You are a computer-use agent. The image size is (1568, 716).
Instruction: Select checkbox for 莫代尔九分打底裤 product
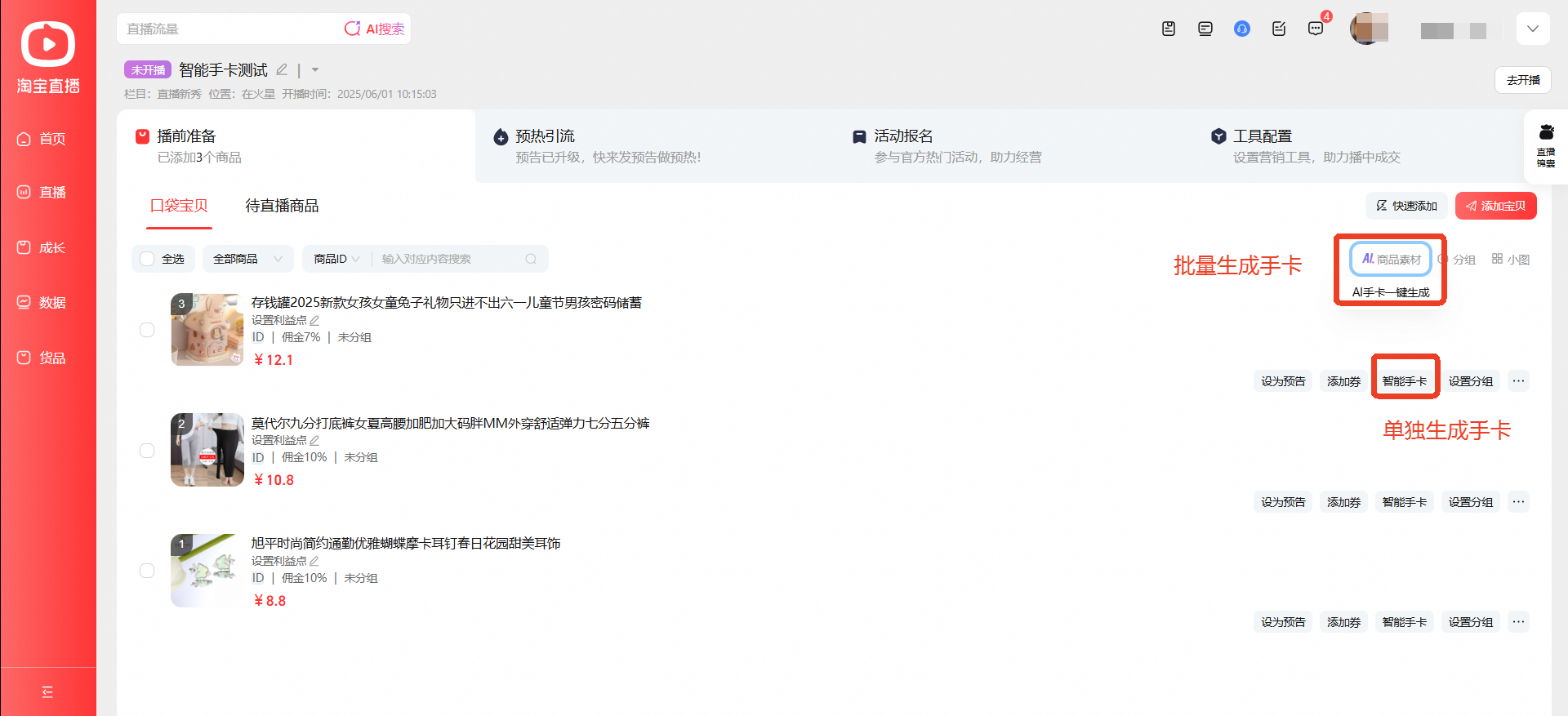pyautogui.click(x=147, y=451)
